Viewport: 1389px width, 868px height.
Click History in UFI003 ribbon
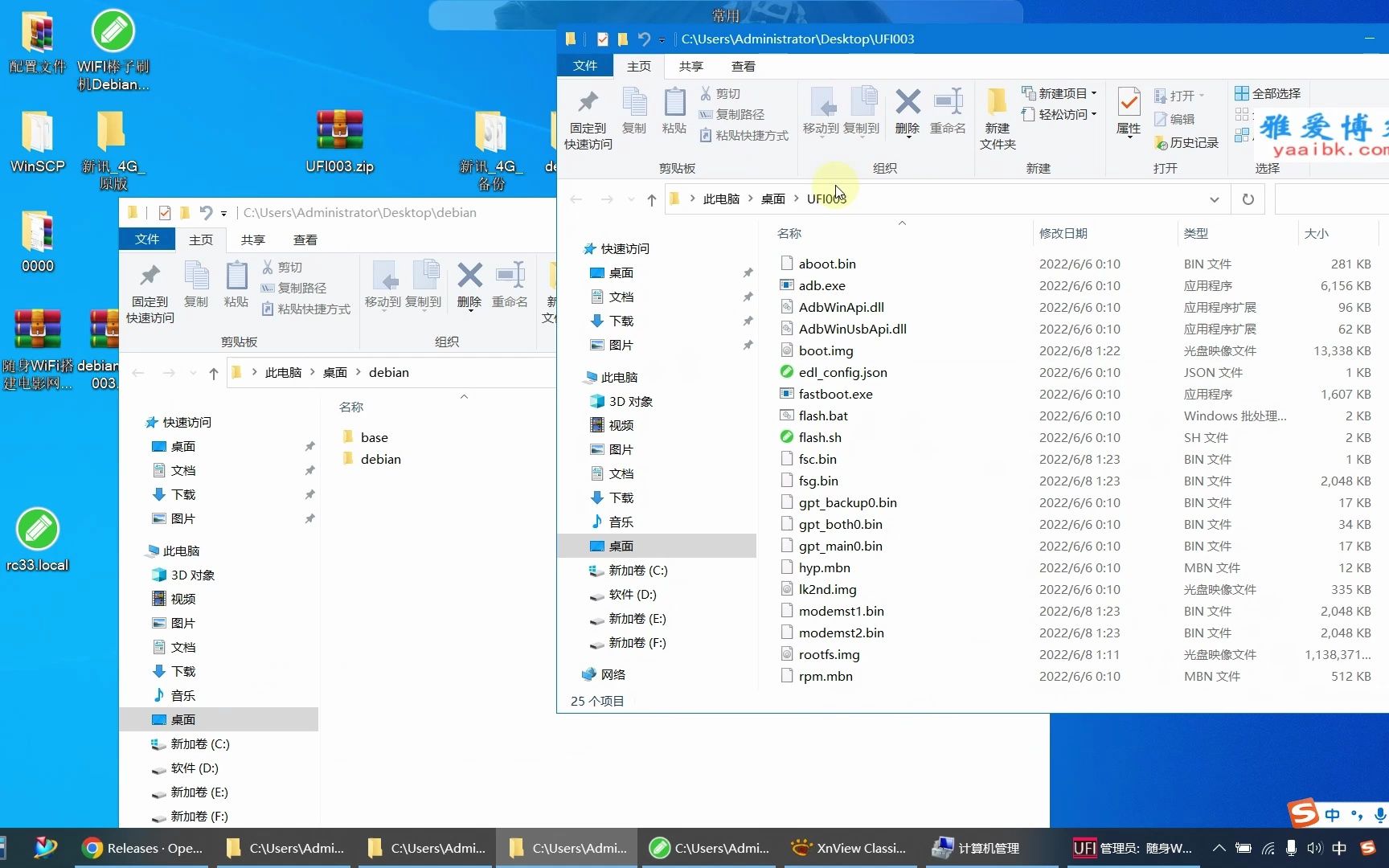coord(1186,142)
